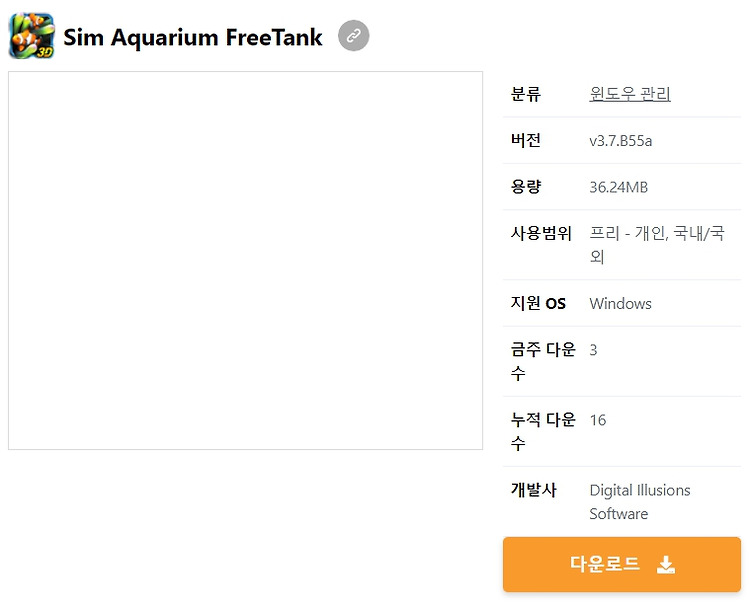
Task: Click the 용량 label
Action: 526,187
